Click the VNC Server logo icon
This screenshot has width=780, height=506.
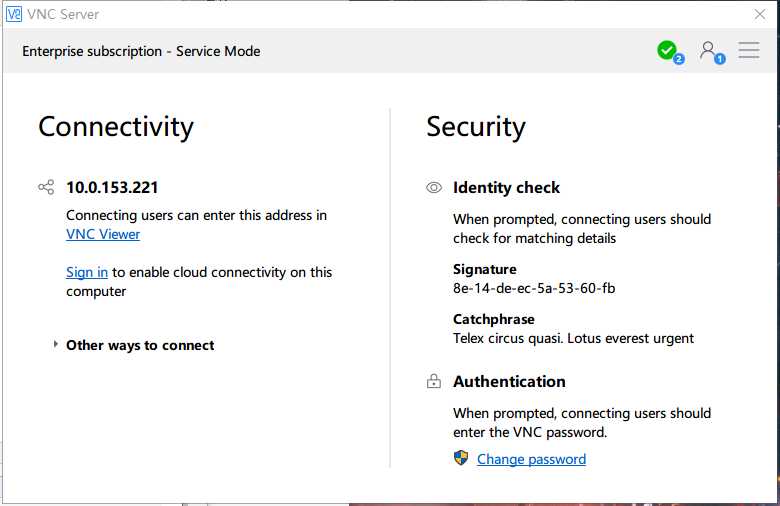pyautogui.click(x=15, y=15)
